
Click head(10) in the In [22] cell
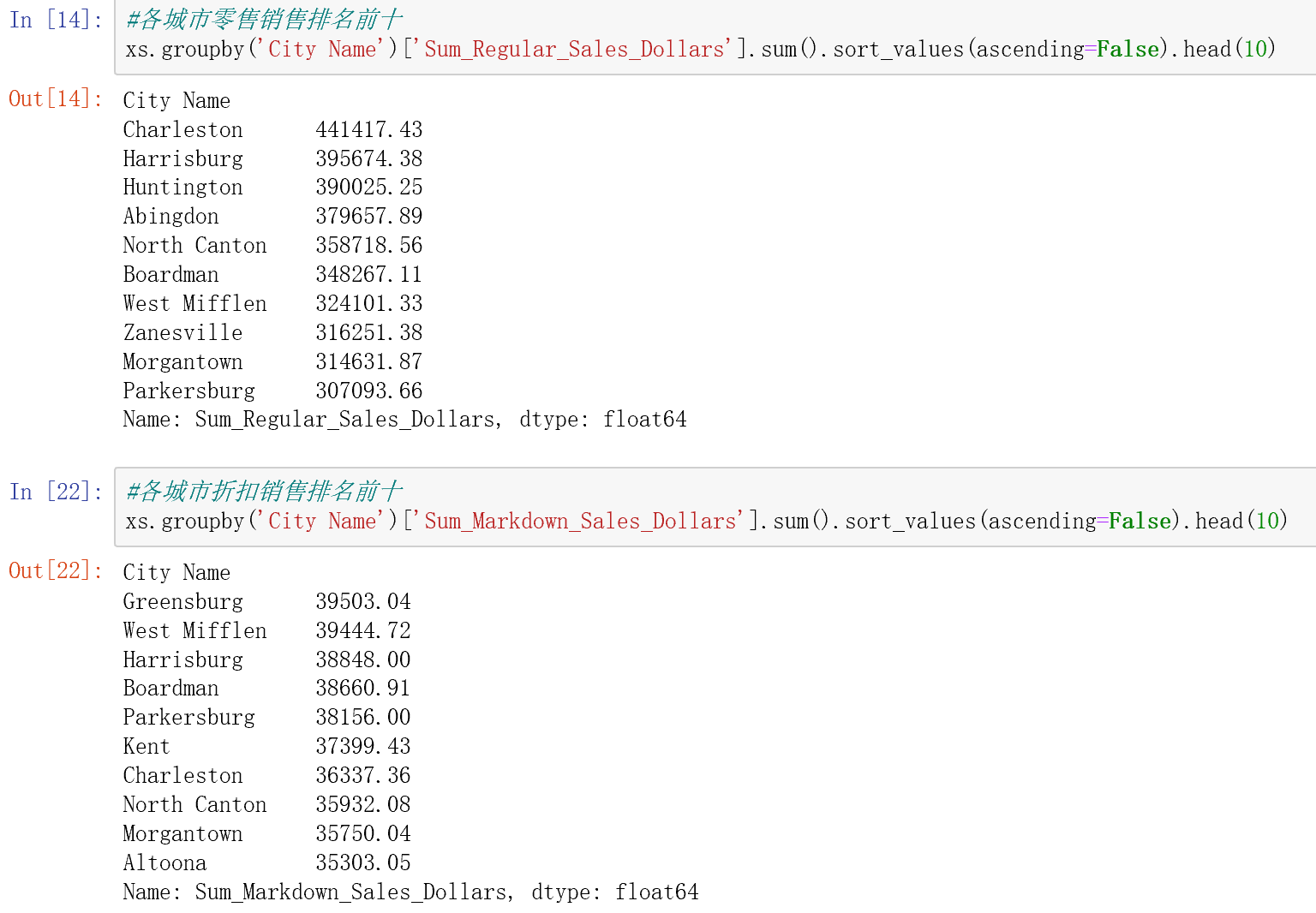(1241, 522)
